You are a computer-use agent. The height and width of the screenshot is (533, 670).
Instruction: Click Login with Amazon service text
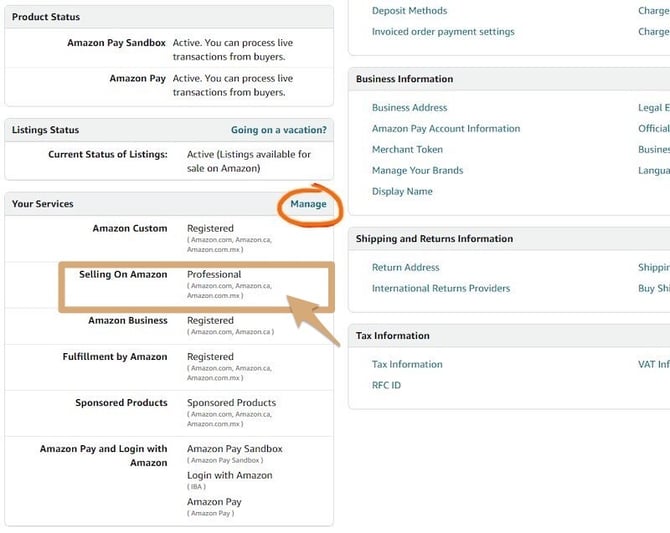coord(229,475)
